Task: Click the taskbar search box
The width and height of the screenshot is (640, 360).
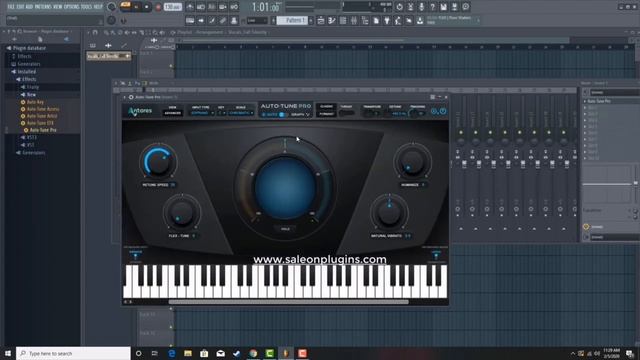Action: point(73,353)
